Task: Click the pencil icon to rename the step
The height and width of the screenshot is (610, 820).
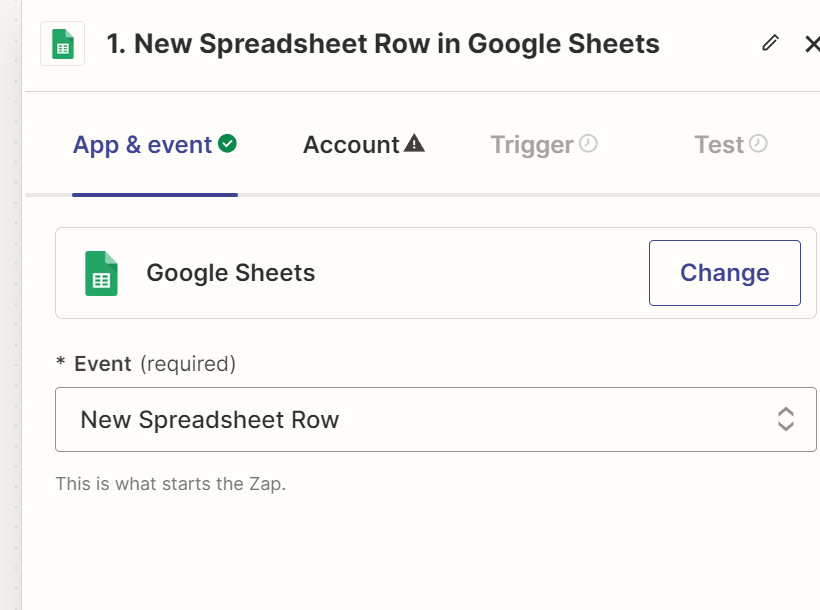Action: click(770, 43)
